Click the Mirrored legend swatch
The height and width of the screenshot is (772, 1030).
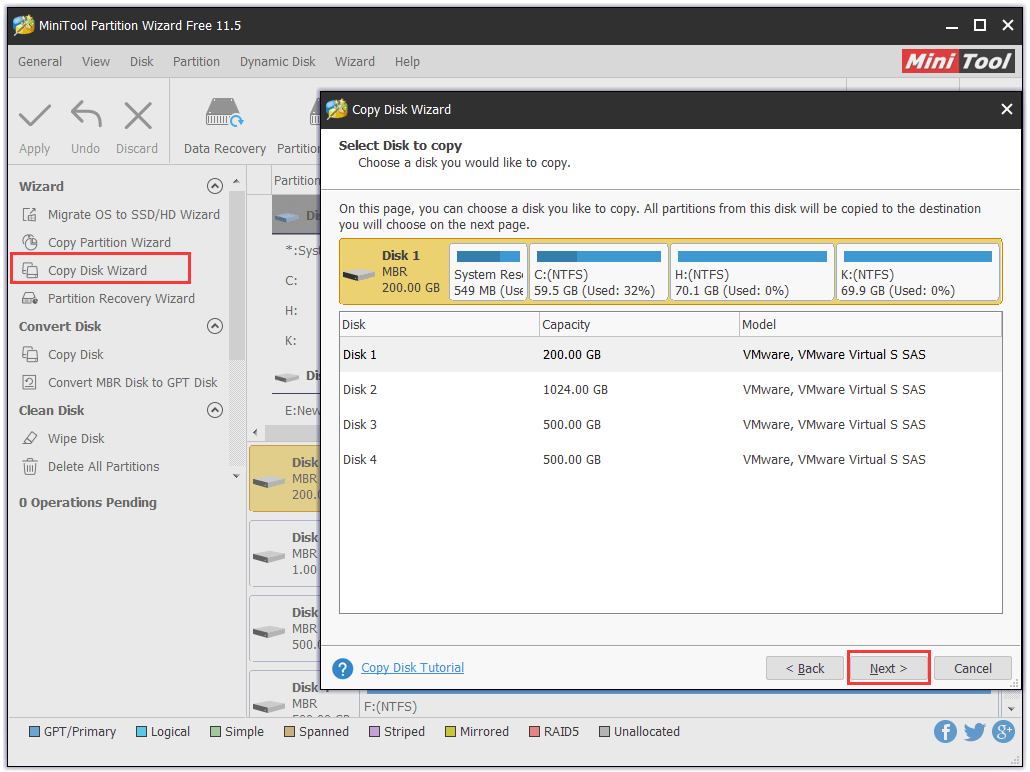[x=451, y=733]
